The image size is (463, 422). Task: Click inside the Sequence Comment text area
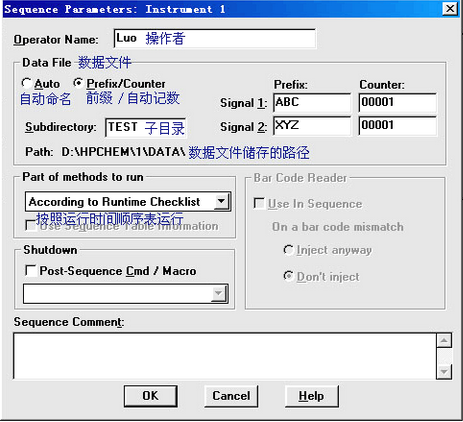pos(225,356)
